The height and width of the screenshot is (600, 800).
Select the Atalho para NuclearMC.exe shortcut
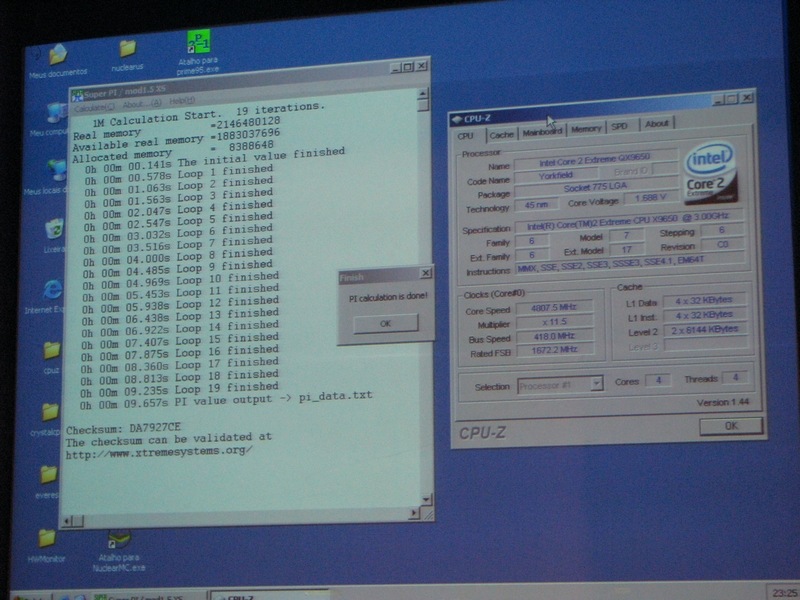(x=119, y=539)
